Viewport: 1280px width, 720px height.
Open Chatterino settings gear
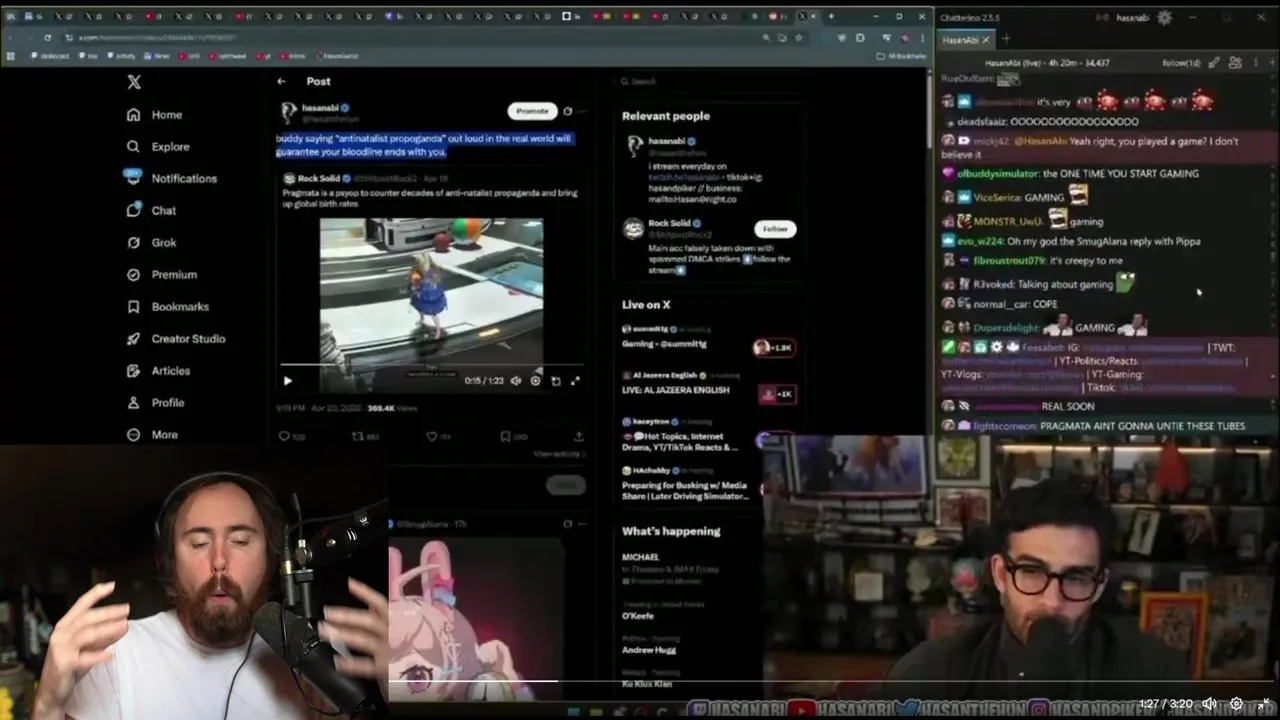tap(1164, 17)
